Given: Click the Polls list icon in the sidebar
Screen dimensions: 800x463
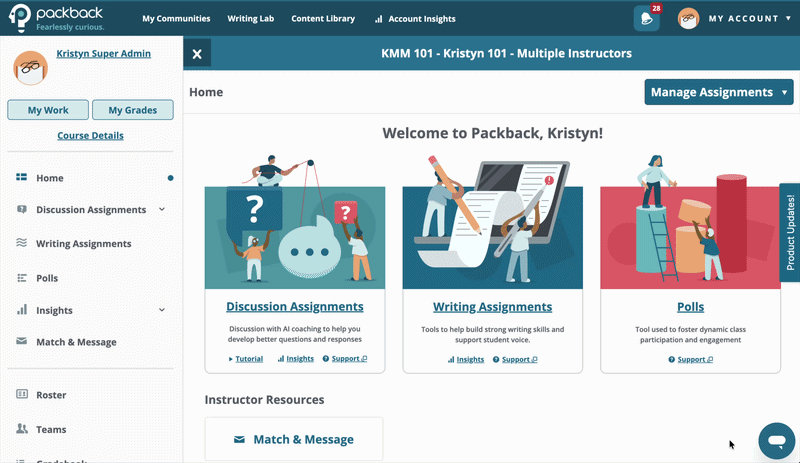Looking at the screenshot, I should (22, 278).
